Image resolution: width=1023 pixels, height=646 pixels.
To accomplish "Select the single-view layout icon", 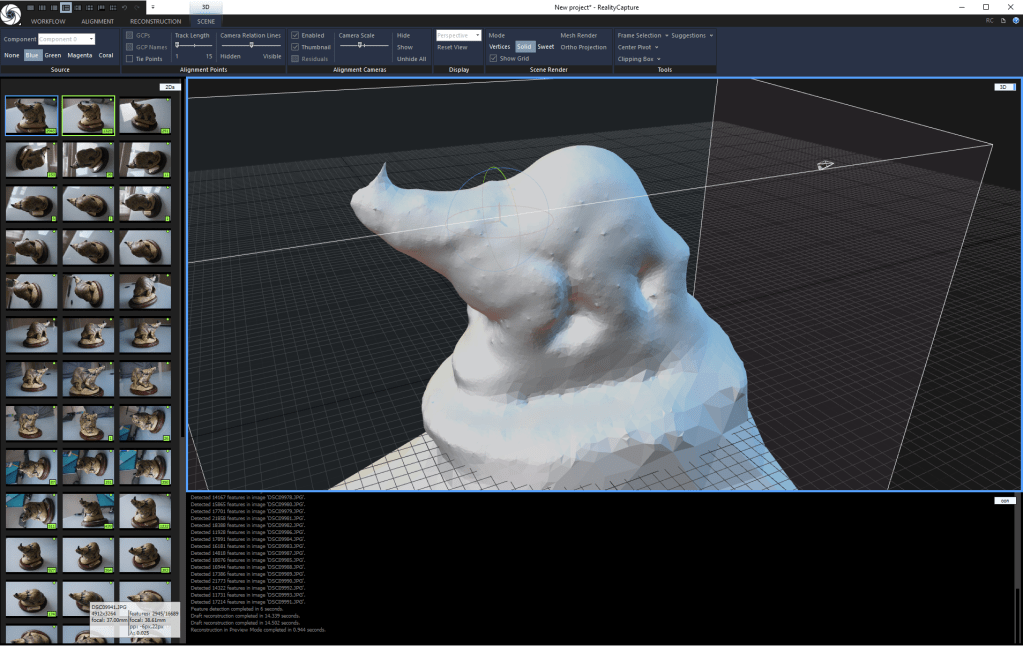I will point(31,7).
